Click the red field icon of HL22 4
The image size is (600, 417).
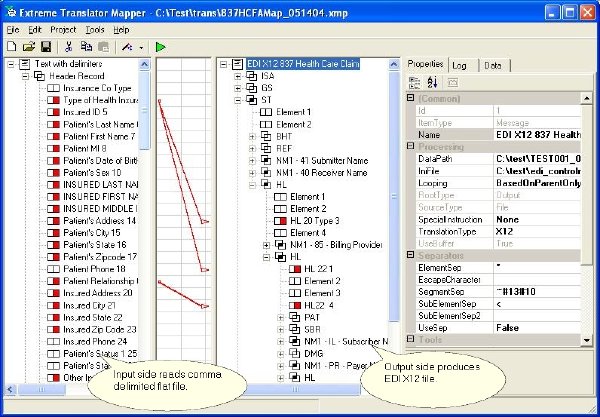[295, 306]
